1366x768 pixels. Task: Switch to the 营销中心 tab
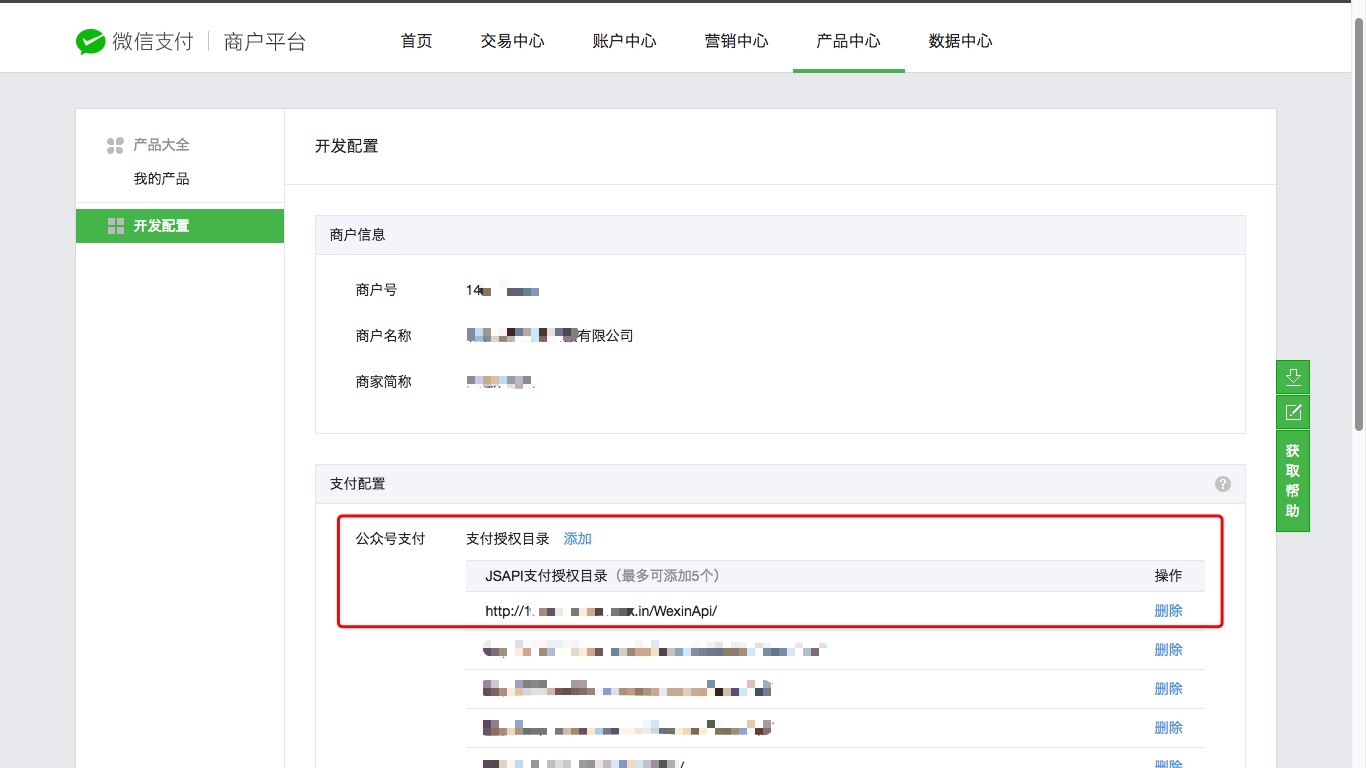[736, 41]
